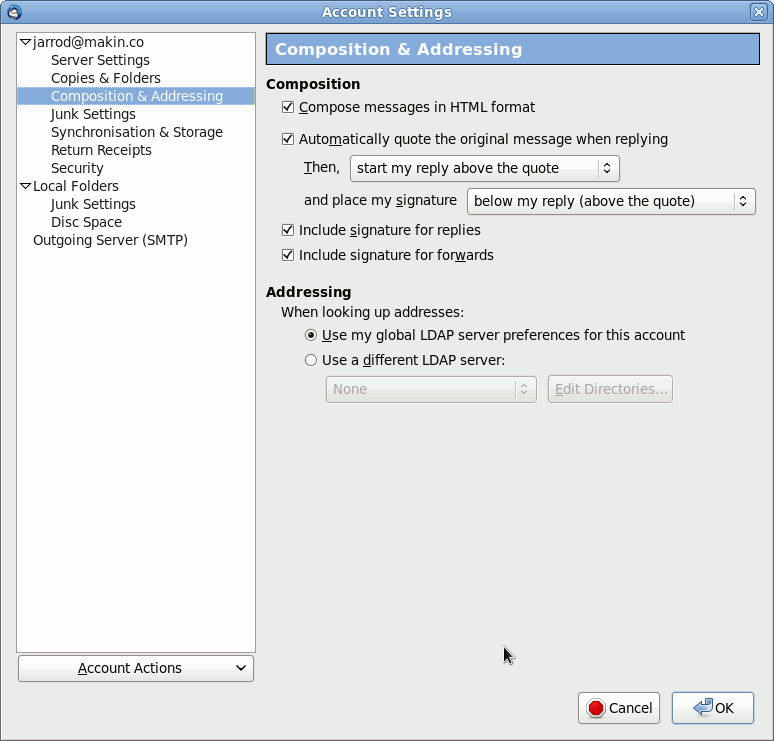Select Use a different LDAP server
Screen dimensions: 774x741
[x=310, y=360]
